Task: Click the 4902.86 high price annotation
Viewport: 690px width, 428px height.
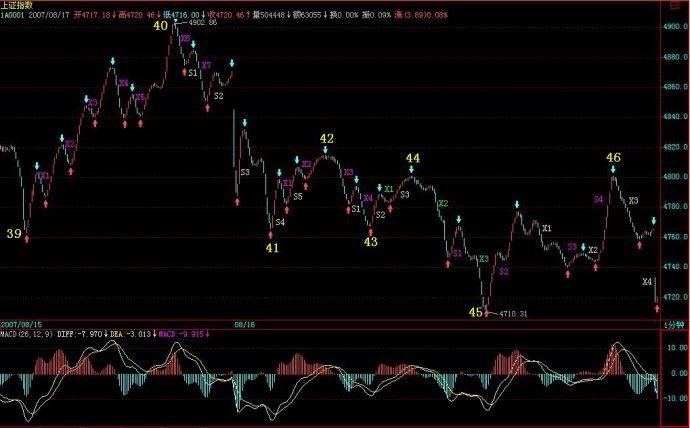Action: pos(202,23)
